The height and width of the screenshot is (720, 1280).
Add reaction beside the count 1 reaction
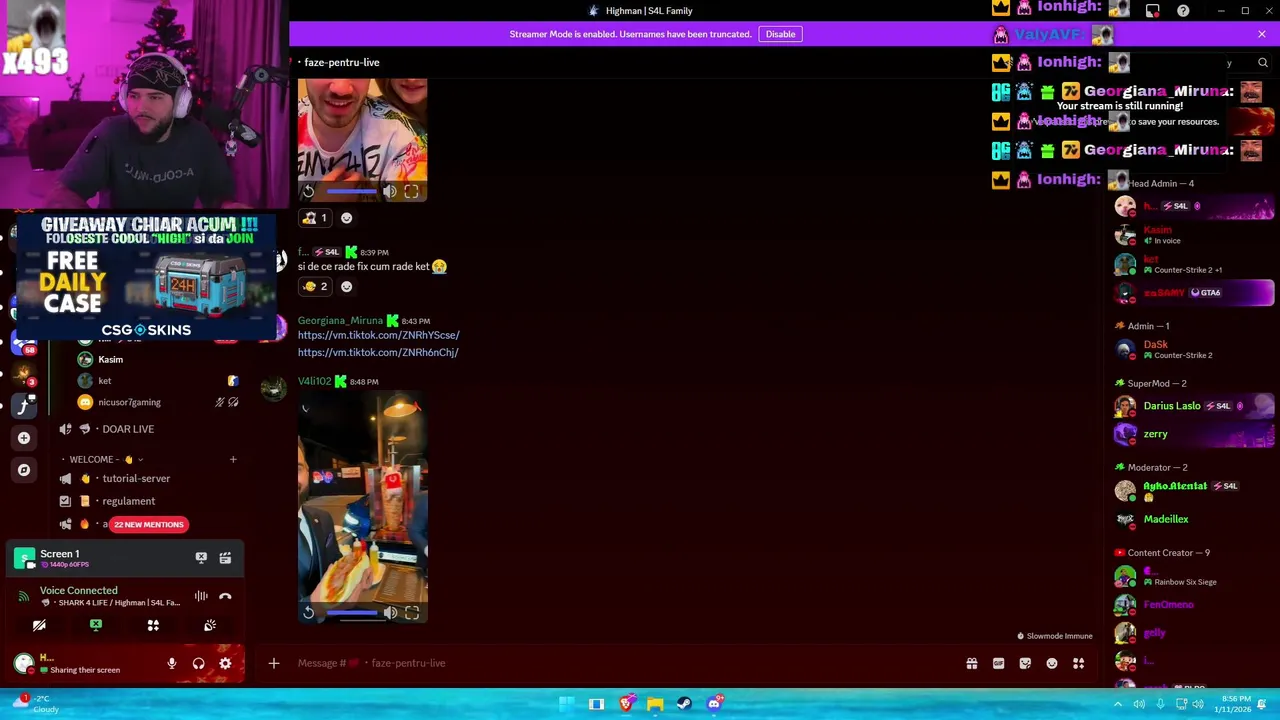(x=346, y=218)
